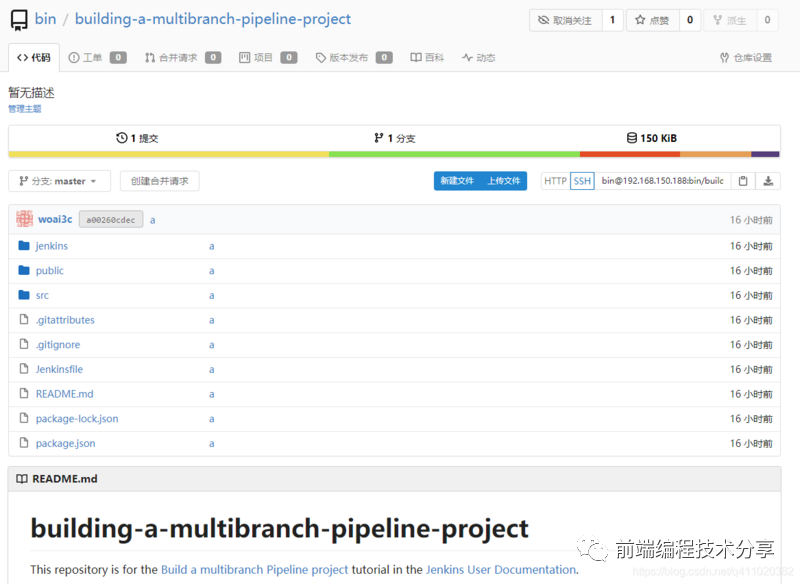
Task: Open 仓库设置 repository settings
Action: 746,58
